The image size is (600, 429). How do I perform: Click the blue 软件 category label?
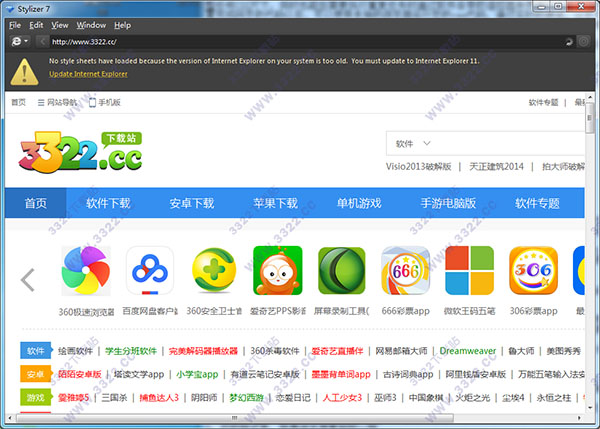[36, 351]
